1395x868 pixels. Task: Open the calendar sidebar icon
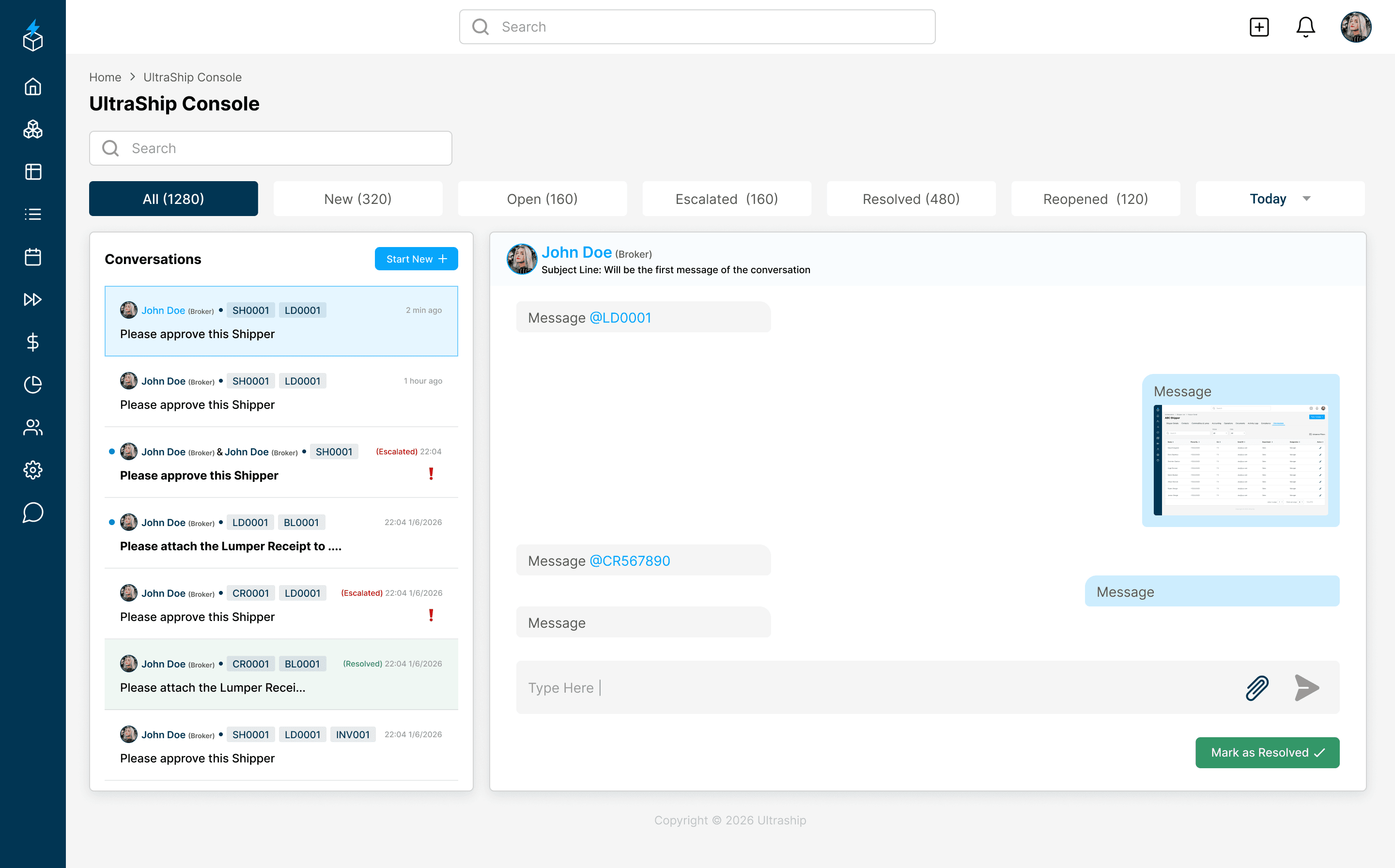(x=33, y=257)
